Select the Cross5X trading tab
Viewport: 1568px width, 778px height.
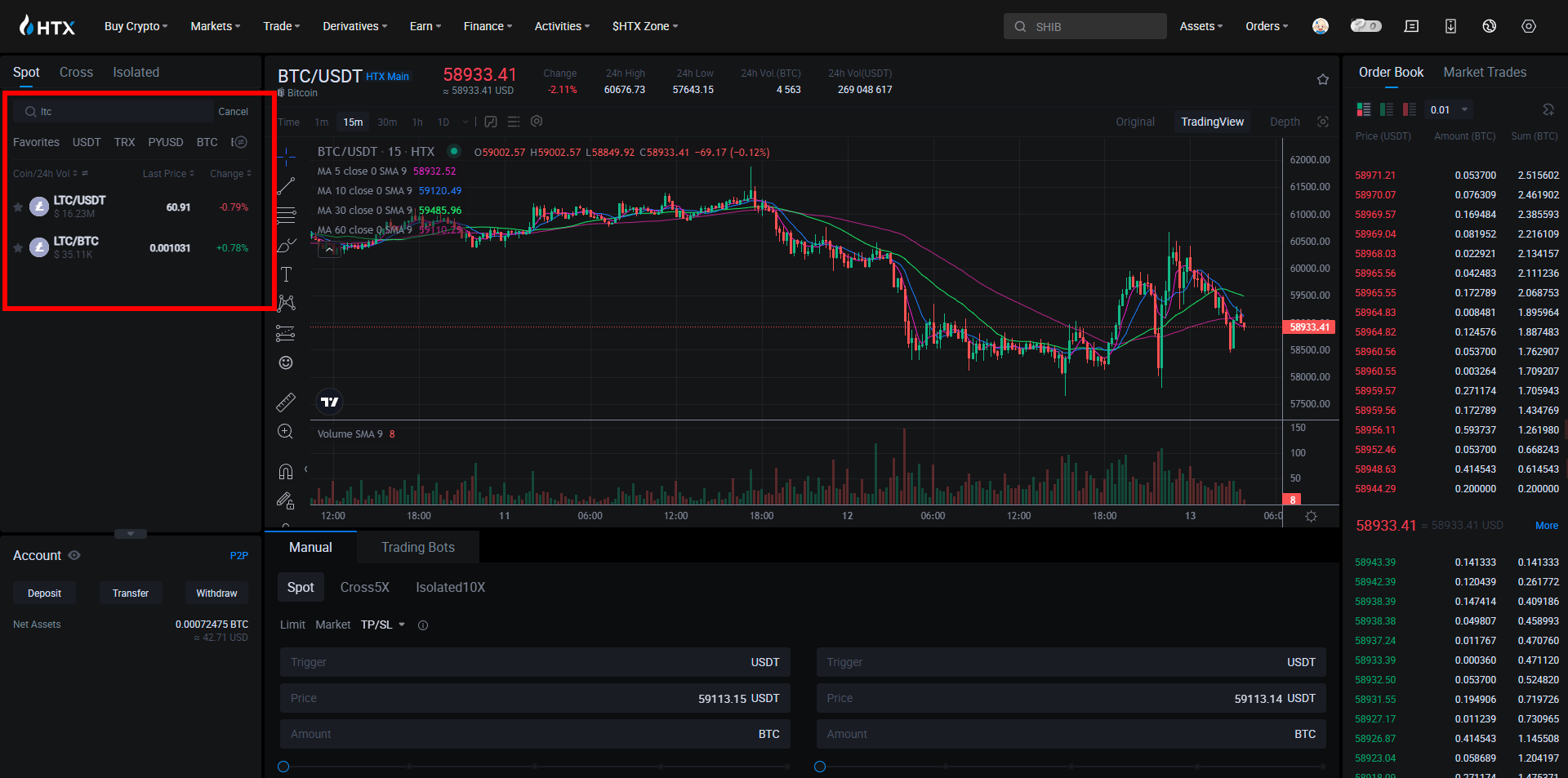pos(365,587)
